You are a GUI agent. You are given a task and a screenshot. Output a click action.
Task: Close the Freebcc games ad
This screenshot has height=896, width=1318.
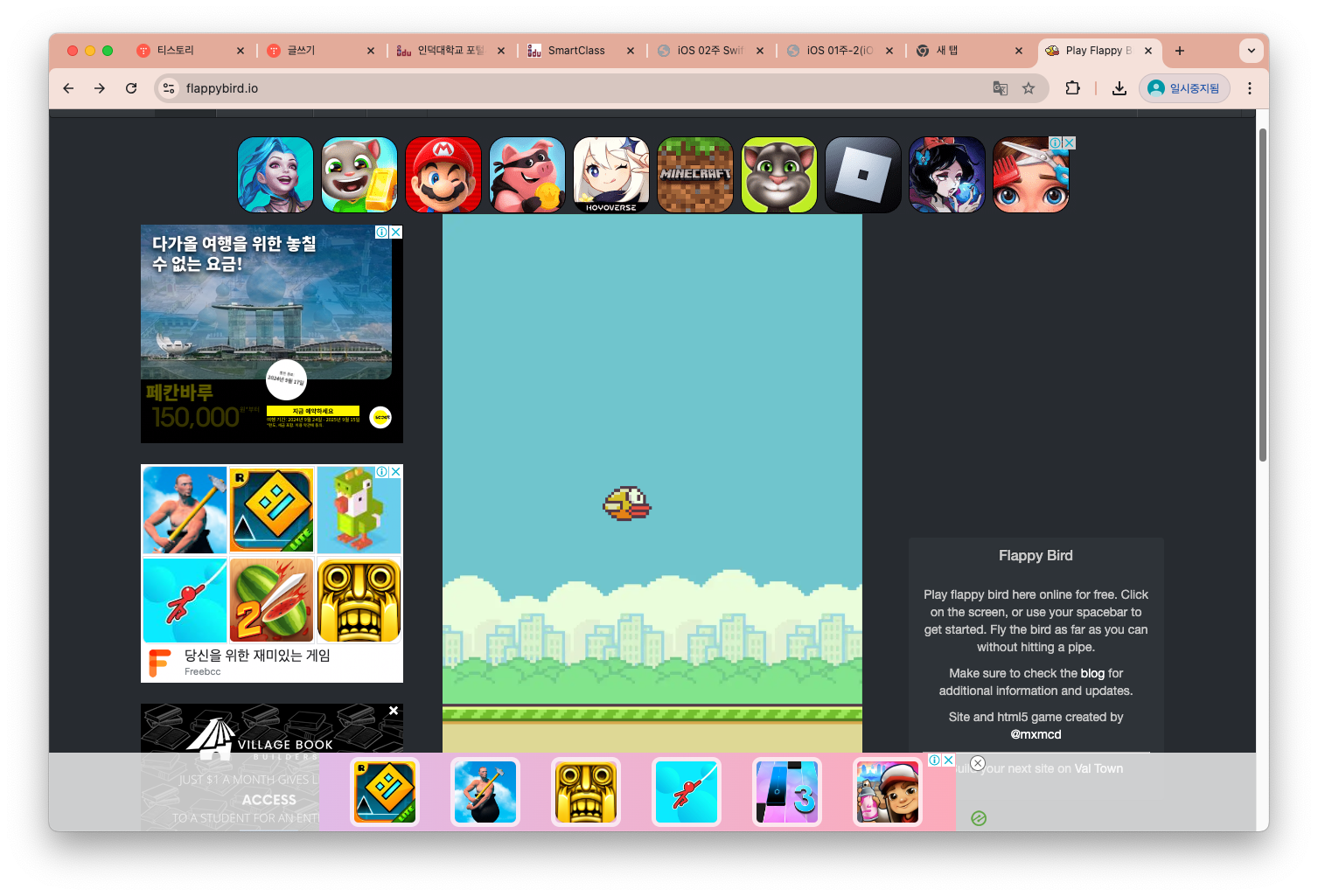(x=396, y=471)
